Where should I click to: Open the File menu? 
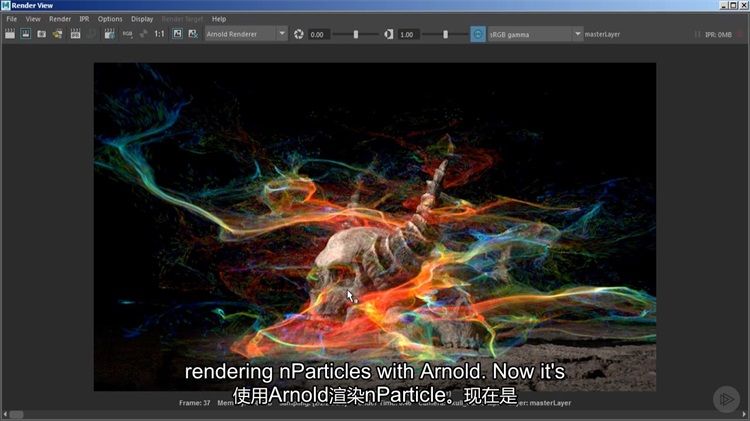11,19
